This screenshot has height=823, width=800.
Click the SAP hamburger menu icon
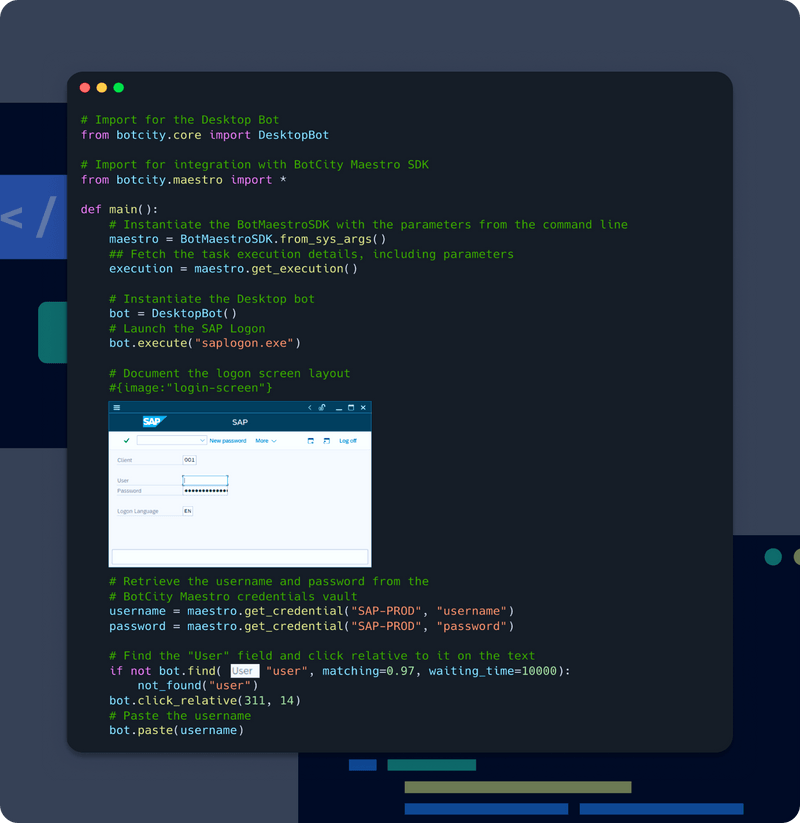pos(117,408)
